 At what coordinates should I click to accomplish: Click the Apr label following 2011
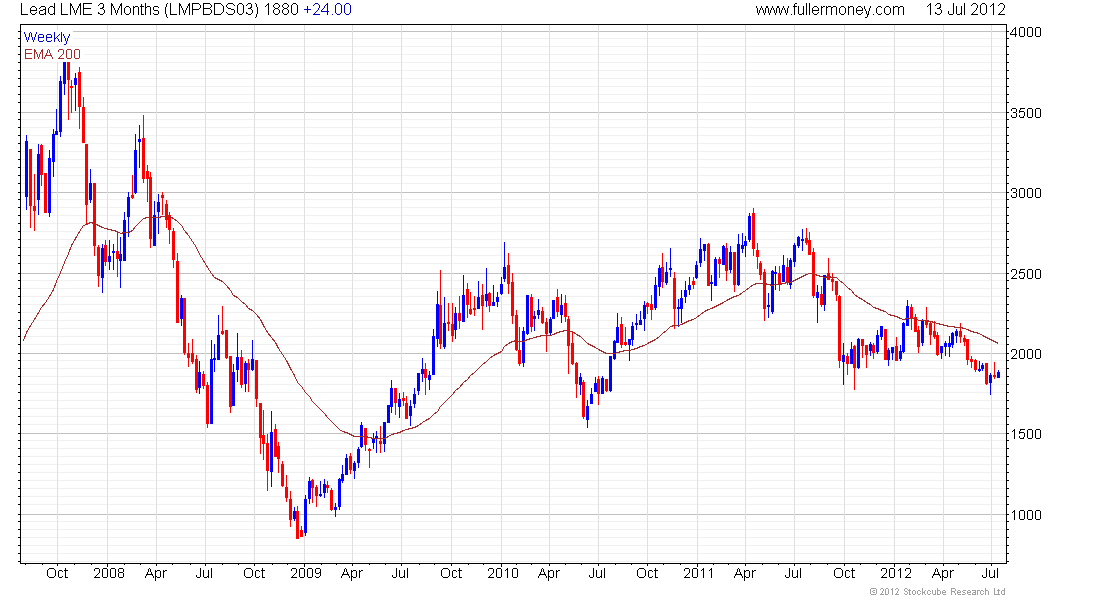(x=745, y=573)
